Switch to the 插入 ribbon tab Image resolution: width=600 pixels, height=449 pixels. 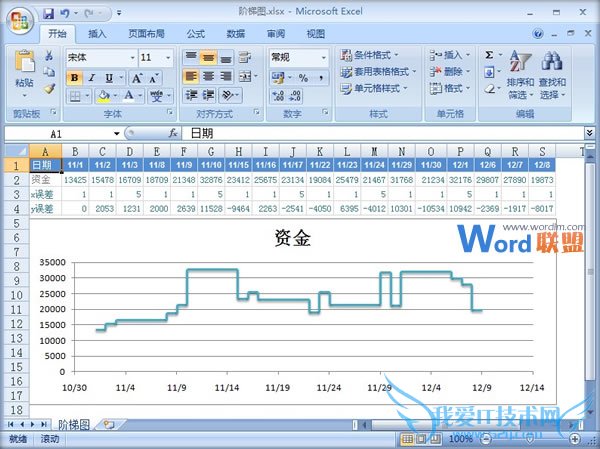[97, 34]
